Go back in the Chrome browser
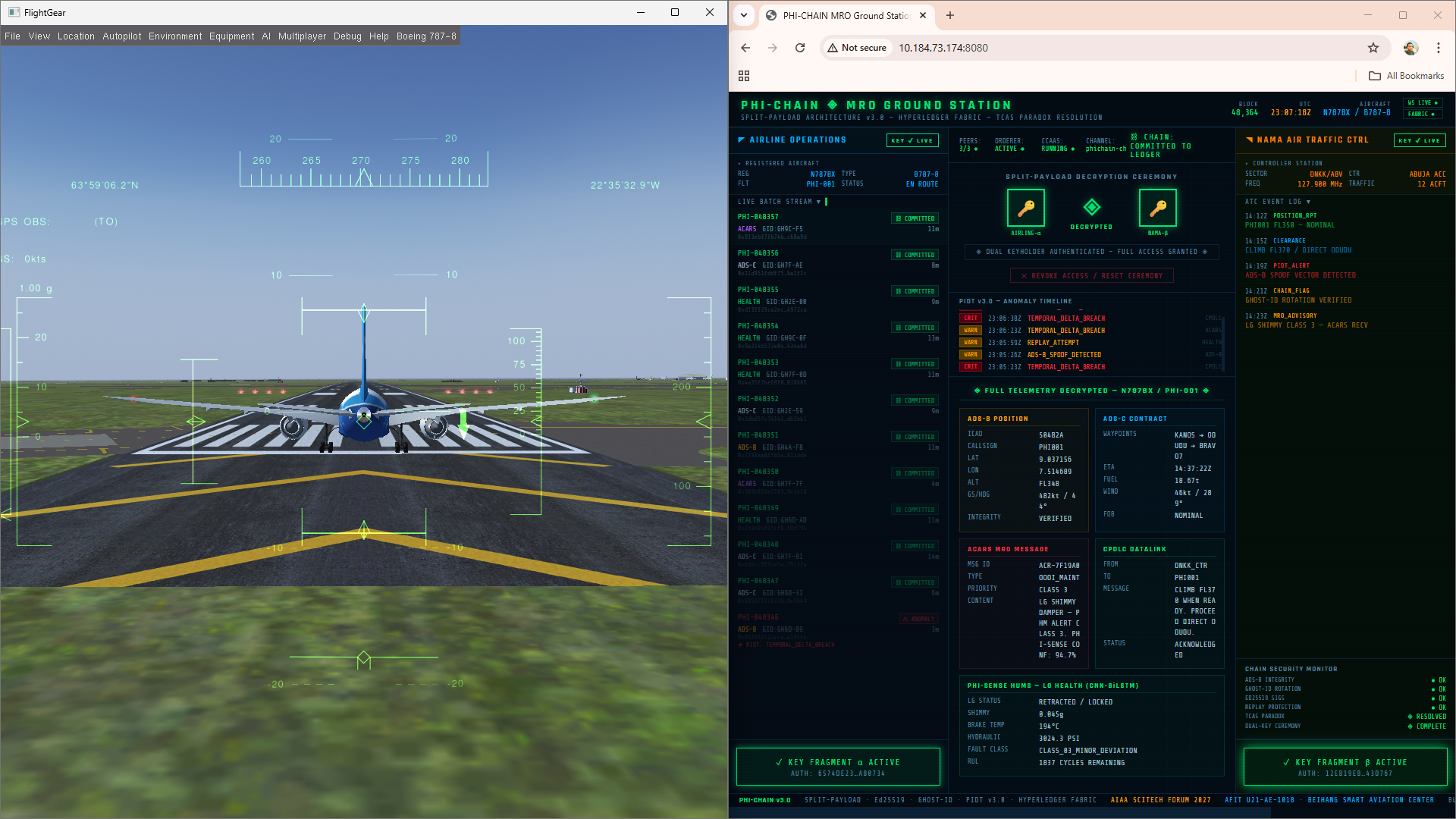 (x=745, y=48)
